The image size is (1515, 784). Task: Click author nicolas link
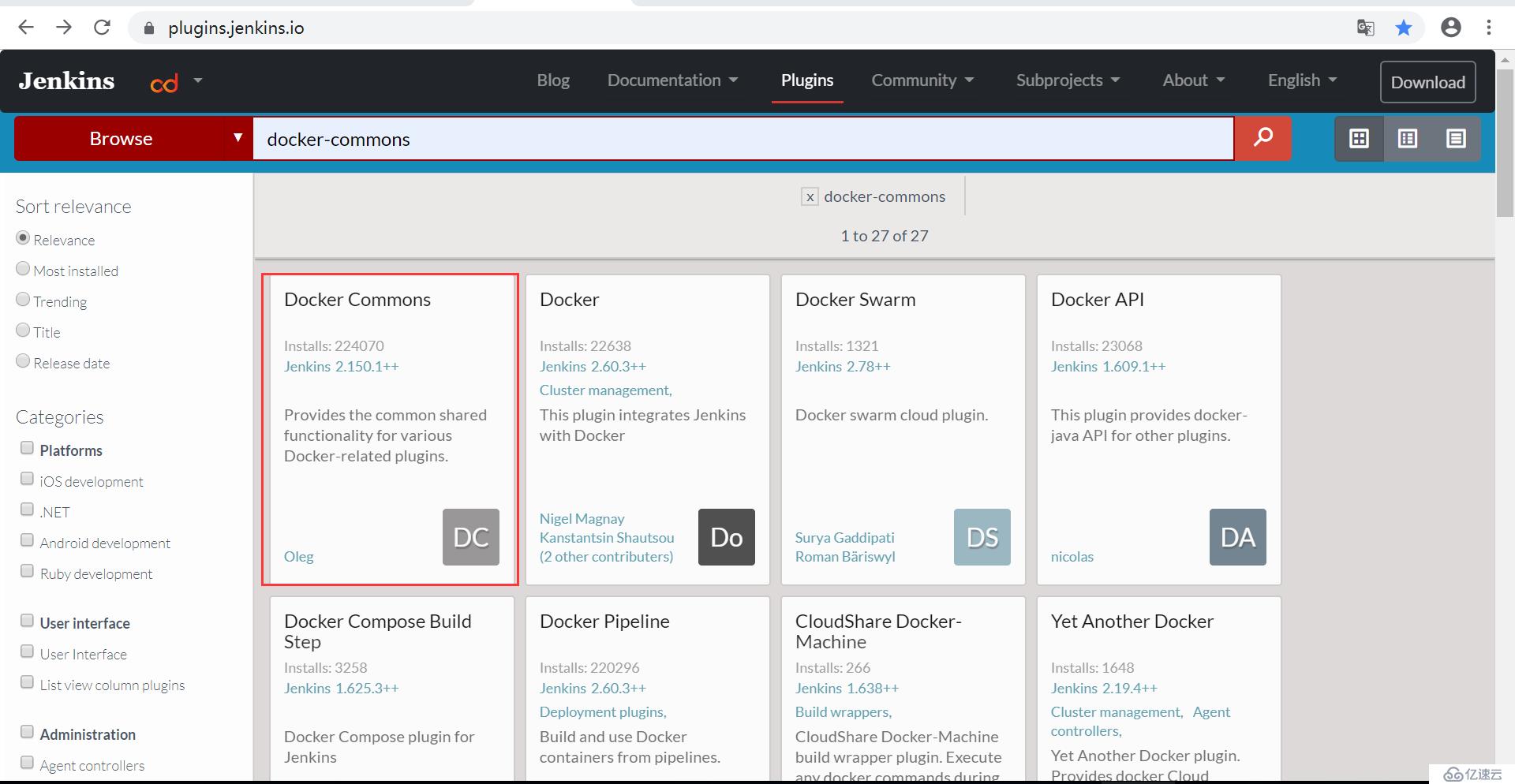tap(1072, 557)
